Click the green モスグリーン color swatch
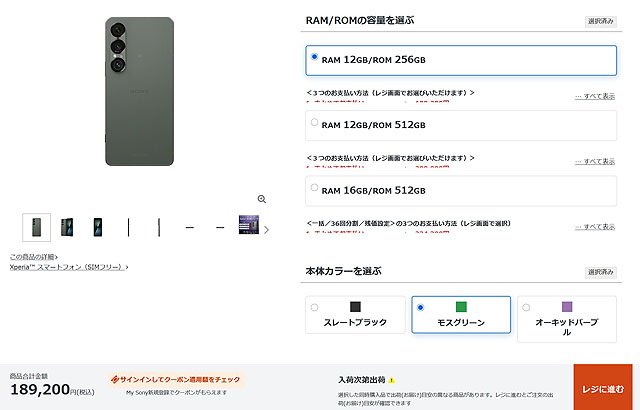Image resolution: width=640 pixels, height=410 pixels. tap(461, 307)
